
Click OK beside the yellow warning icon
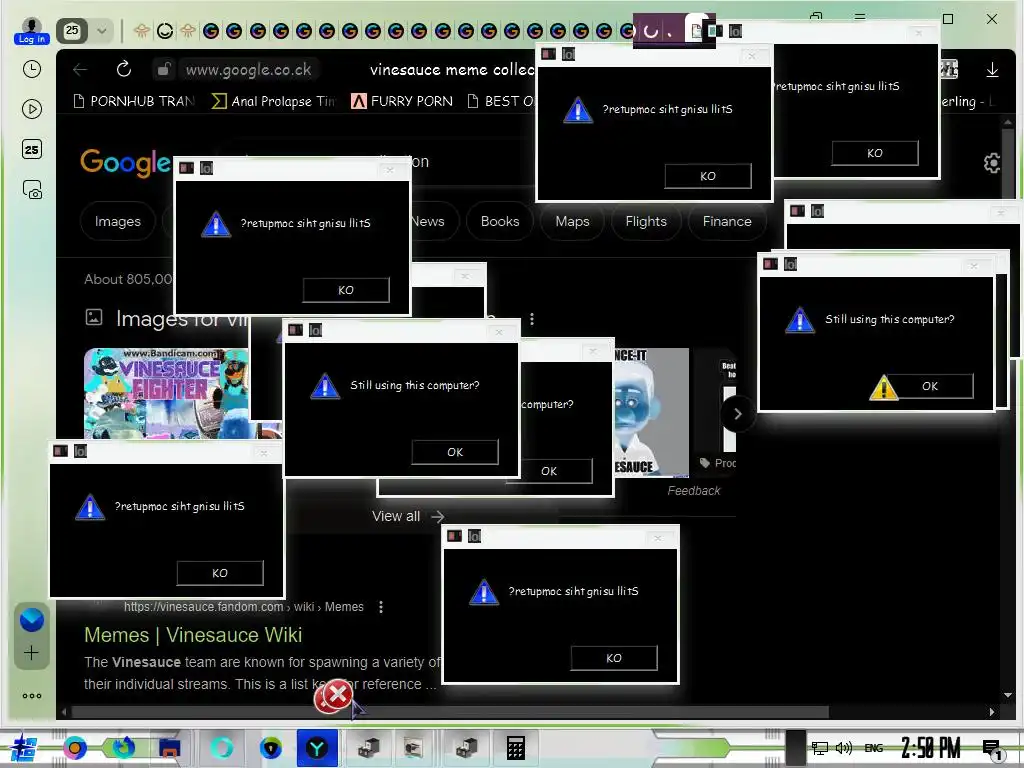pos(930,386)
